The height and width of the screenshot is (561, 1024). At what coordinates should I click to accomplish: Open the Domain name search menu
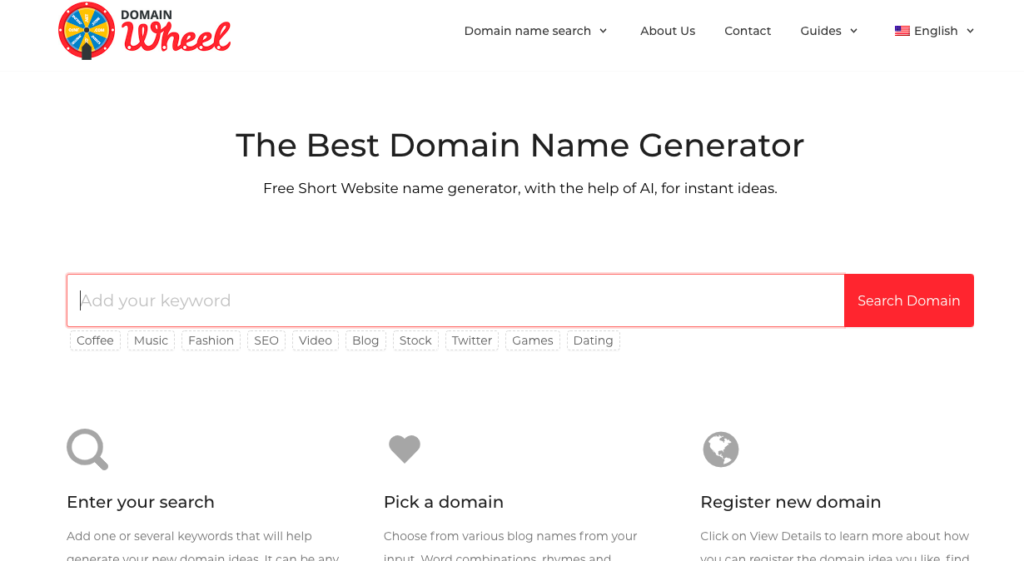coord(527,31)
